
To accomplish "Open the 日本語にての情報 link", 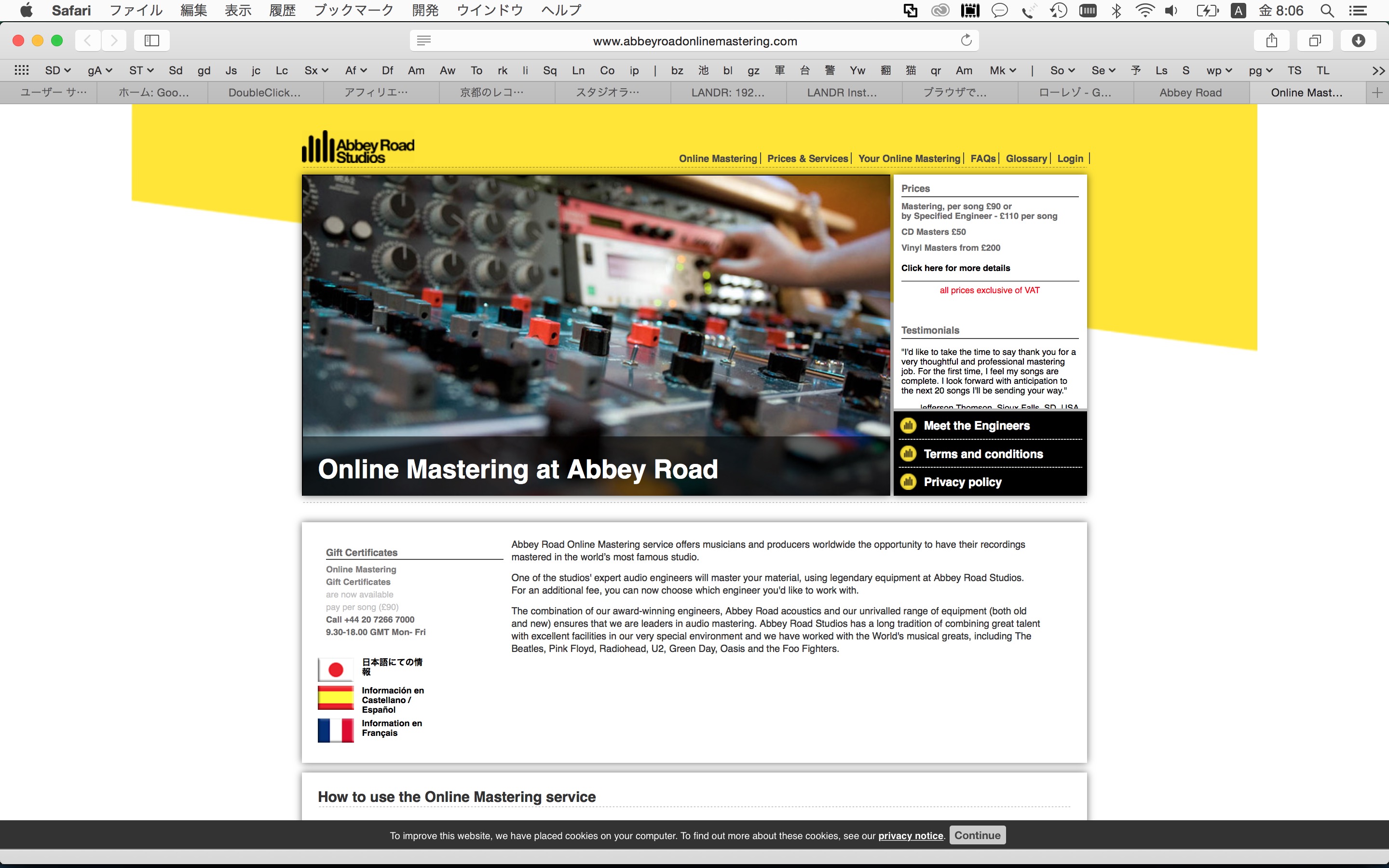I will pos(392,666).
